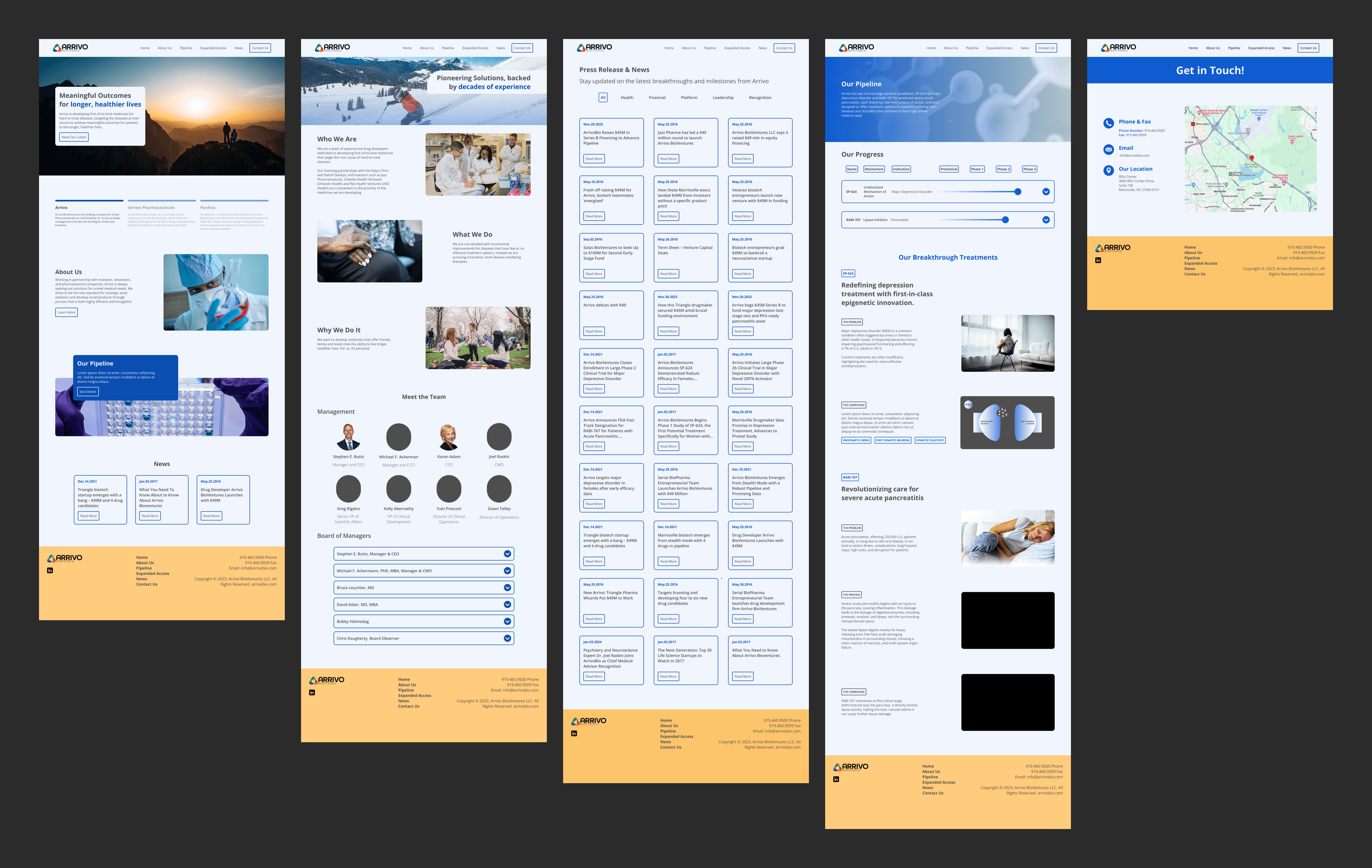This screenshot has width=1372, height=868.
Task: Open the LinkedIn icon in the Meet the Team page footer
Action: (x=312, y=693)
